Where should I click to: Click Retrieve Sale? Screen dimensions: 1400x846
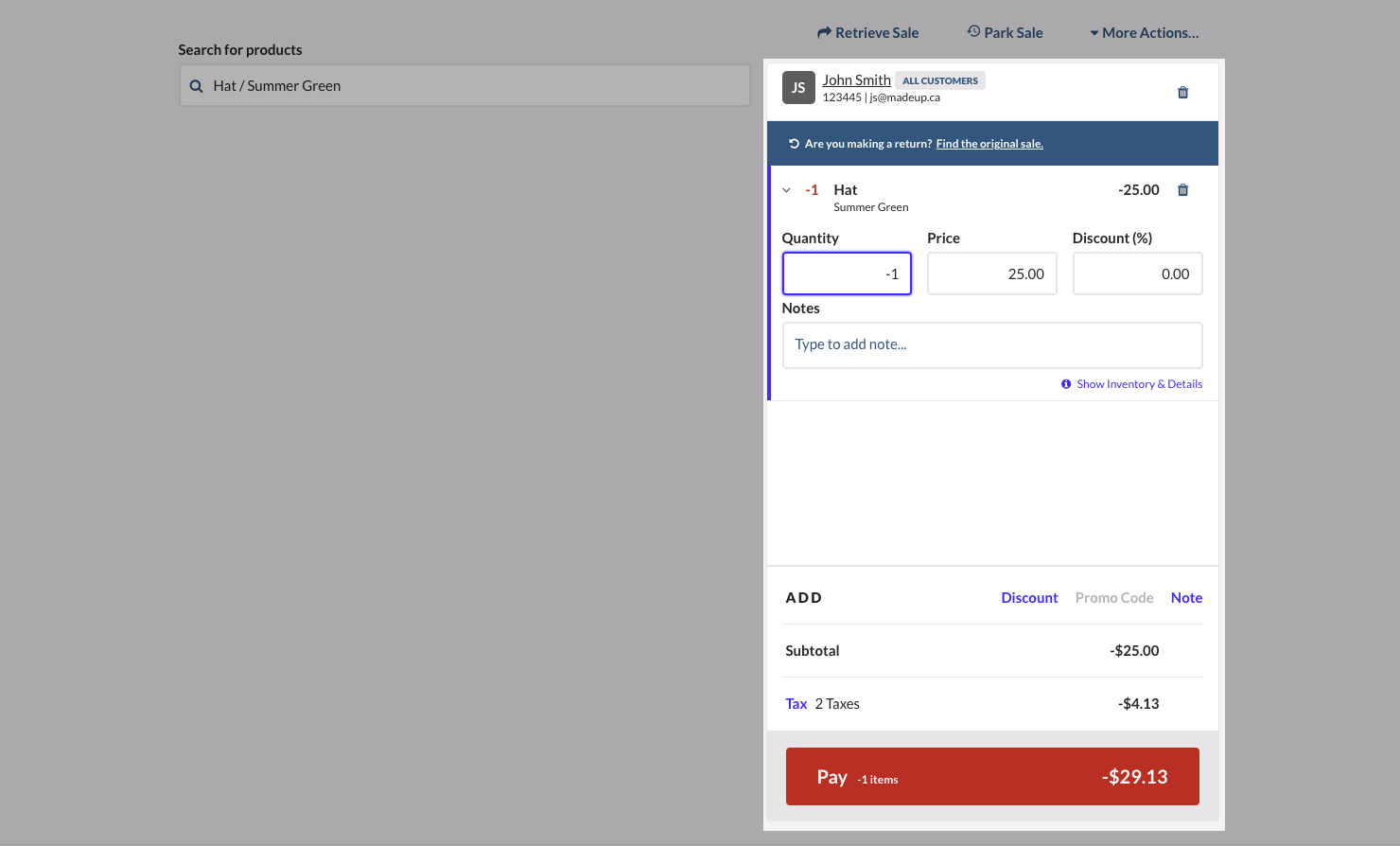(x=867, y=33)
